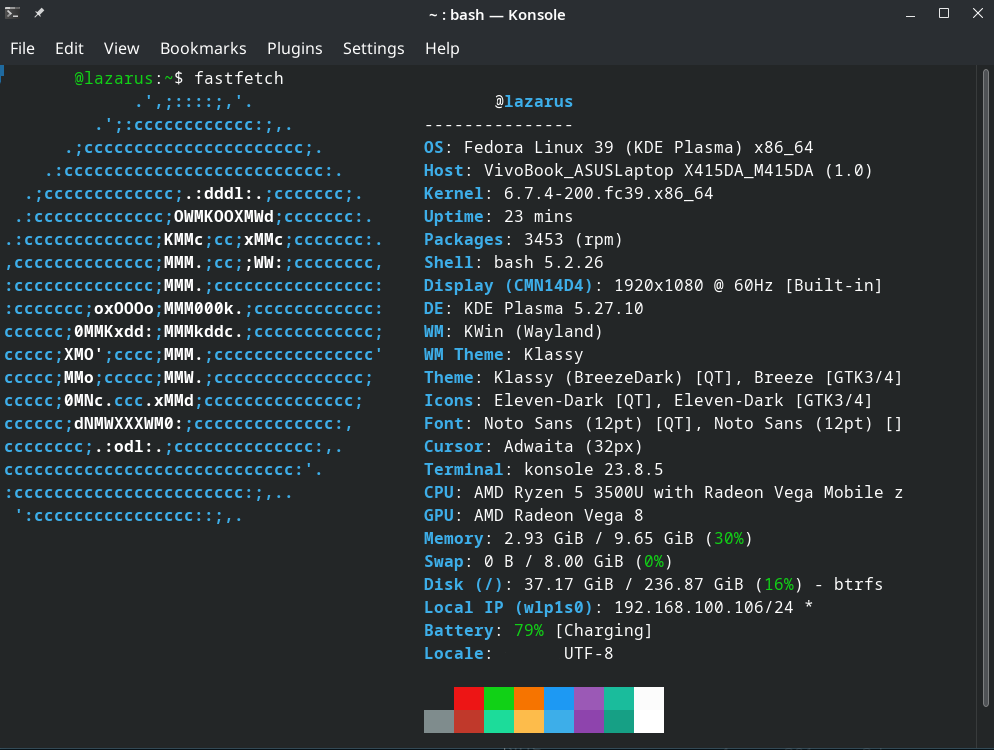Toggle the pin window icon

pyautogui.click(x=39, y=14)
